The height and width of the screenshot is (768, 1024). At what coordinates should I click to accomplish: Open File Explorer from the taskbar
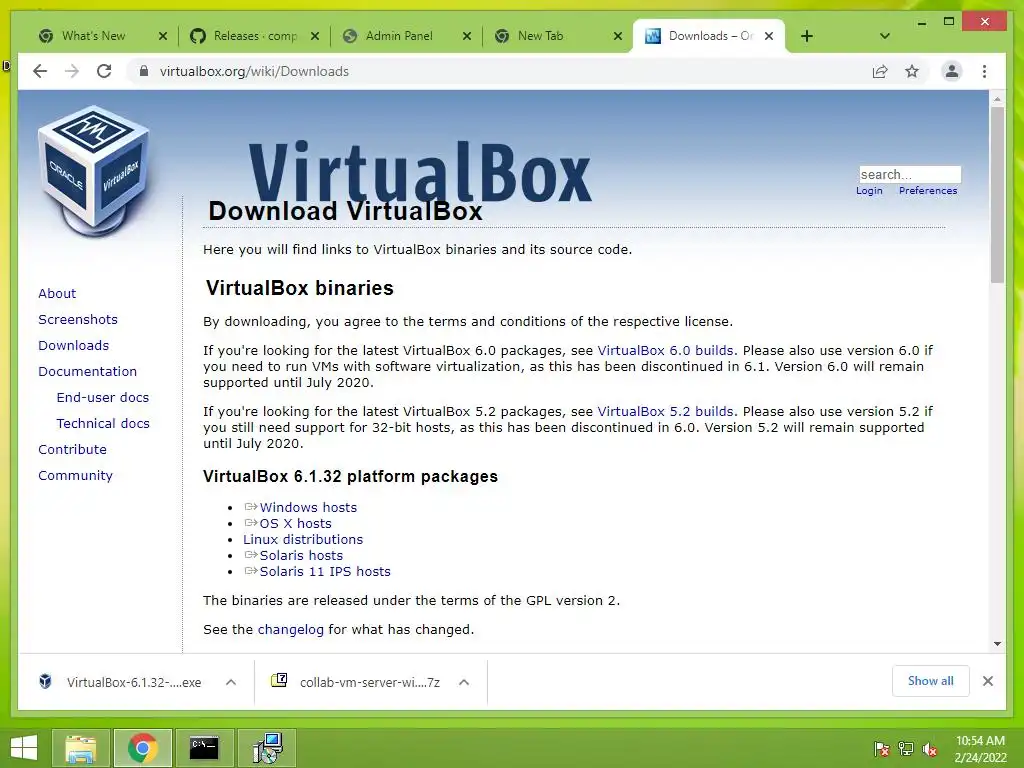81,748
